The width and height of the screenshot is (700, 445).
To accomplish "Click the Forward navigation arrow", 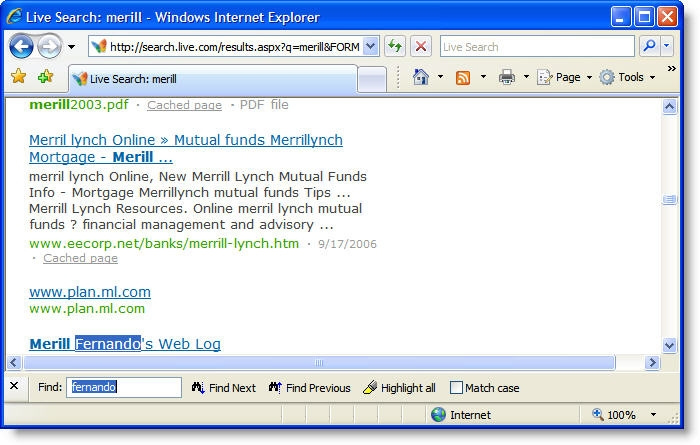I will 49,46.
